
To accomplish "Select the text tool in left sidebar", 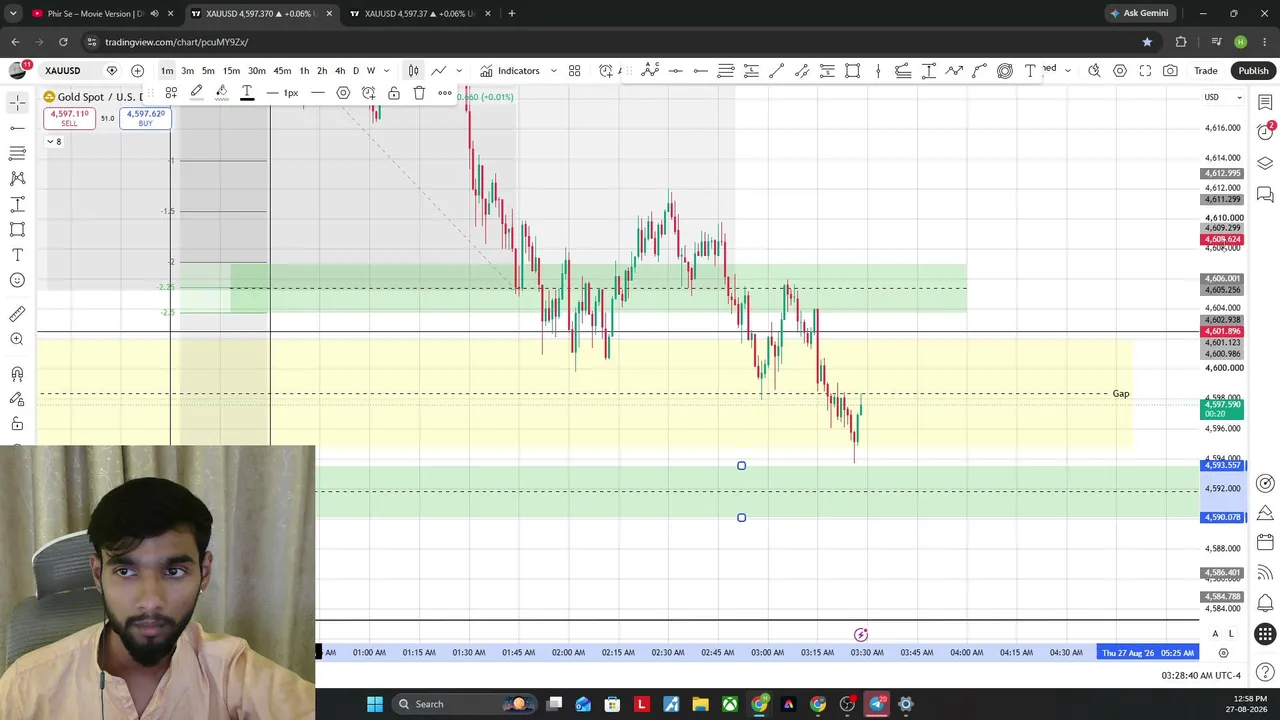I will 17,255.
